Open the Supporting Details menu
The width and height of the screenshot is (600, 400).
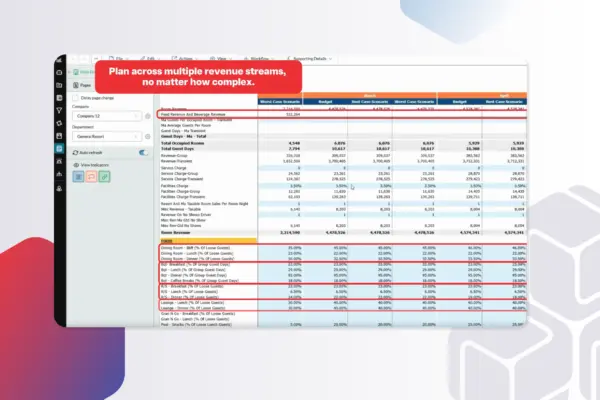pyautogui.click(x=309, y=59)
